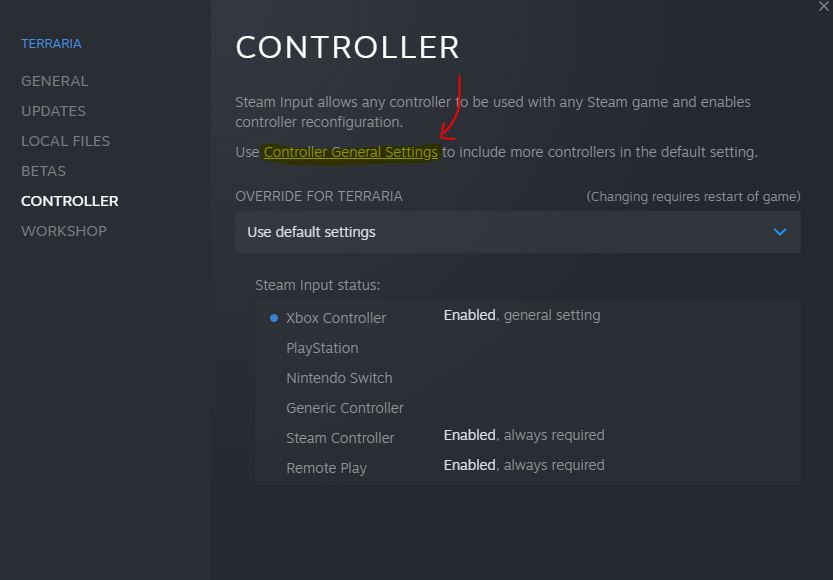Select the Controller tab in sidebar

pyautogui.click(x=70, y=201)
